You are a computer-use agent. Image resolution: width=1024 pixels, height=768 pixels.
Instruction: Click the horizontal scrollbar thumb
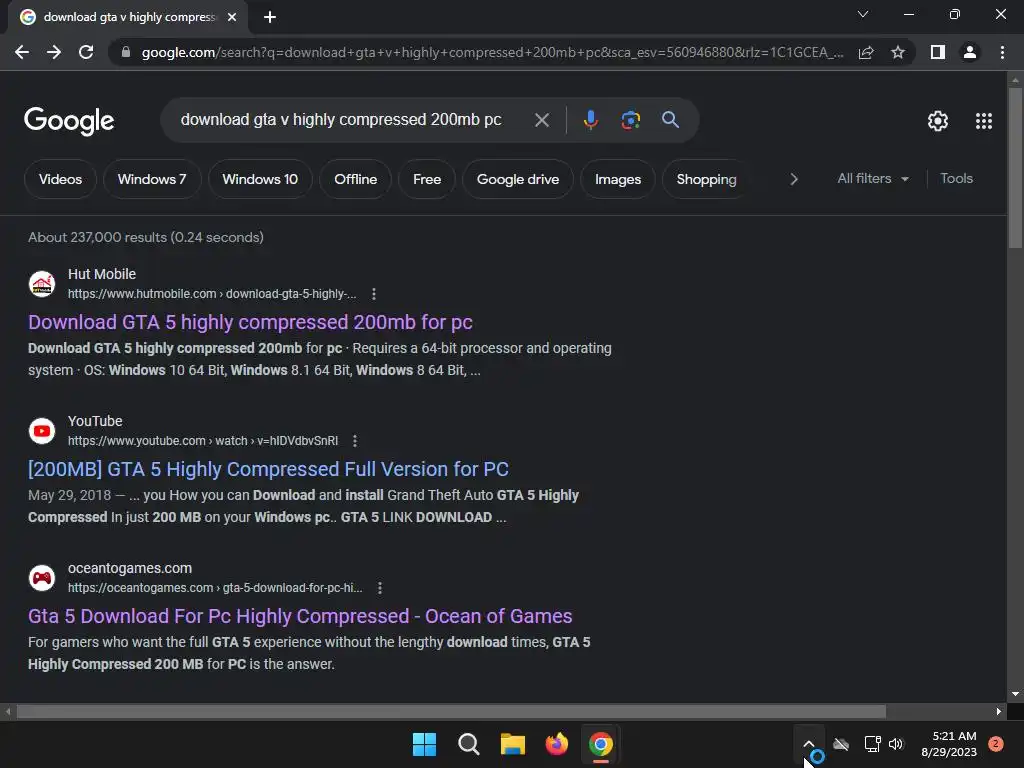click(x=451, y=711)
